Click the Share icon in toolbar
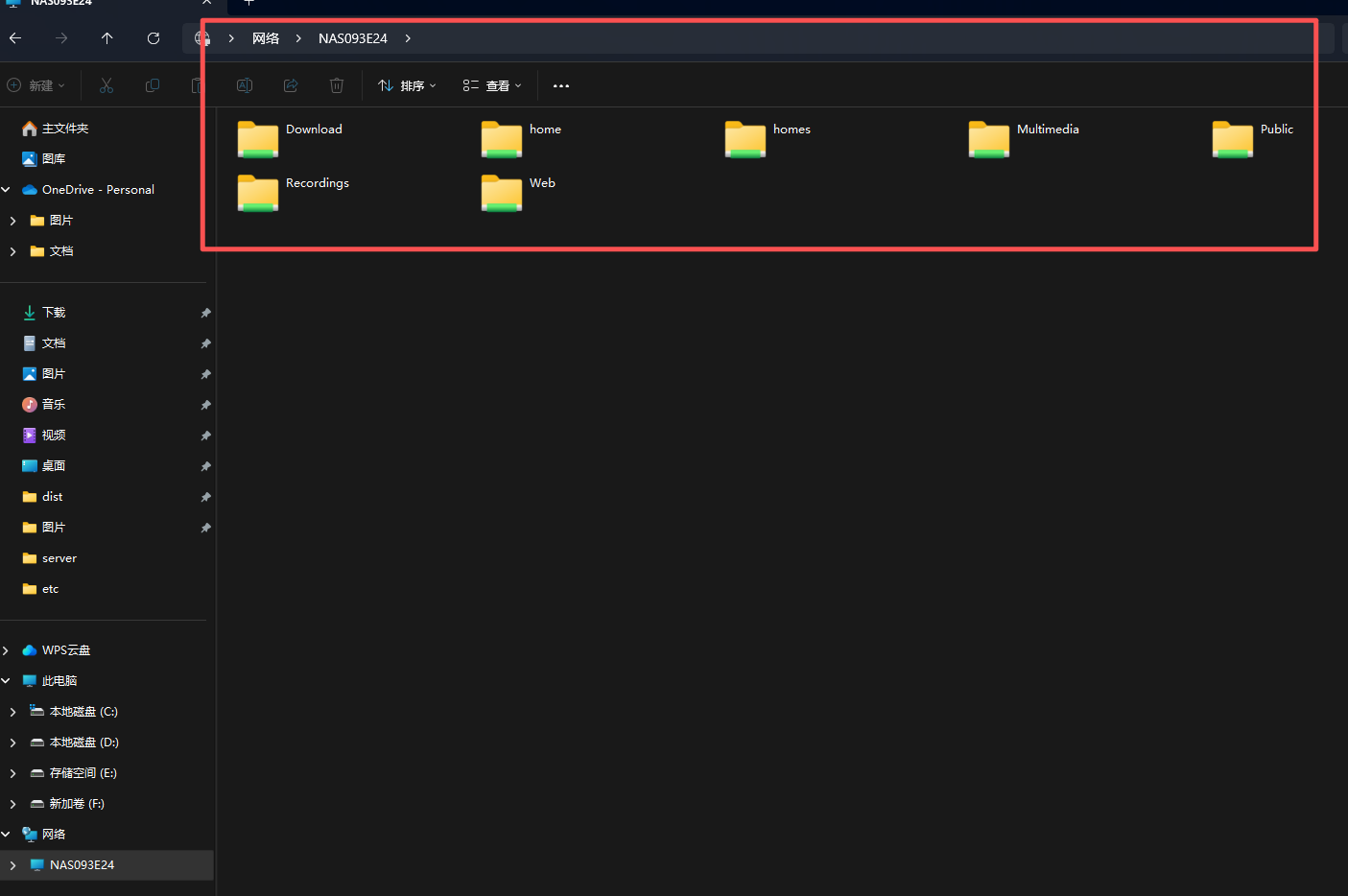This screenshot has height=896, width=1348. pyautogui.click(x=291, y=85)
